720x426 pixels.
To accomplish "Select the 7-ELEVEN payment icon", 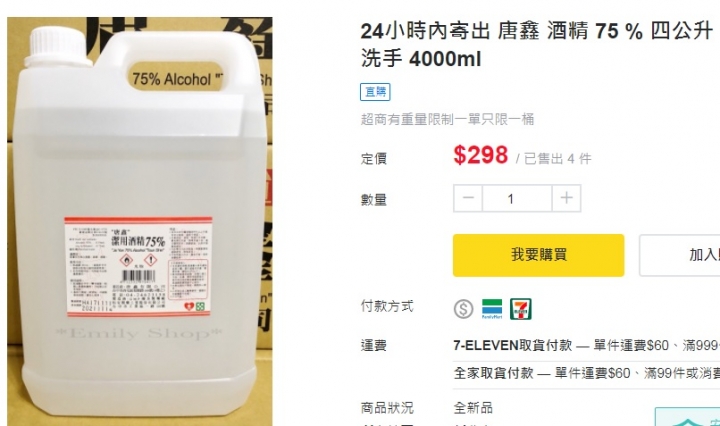I will 521,308.
